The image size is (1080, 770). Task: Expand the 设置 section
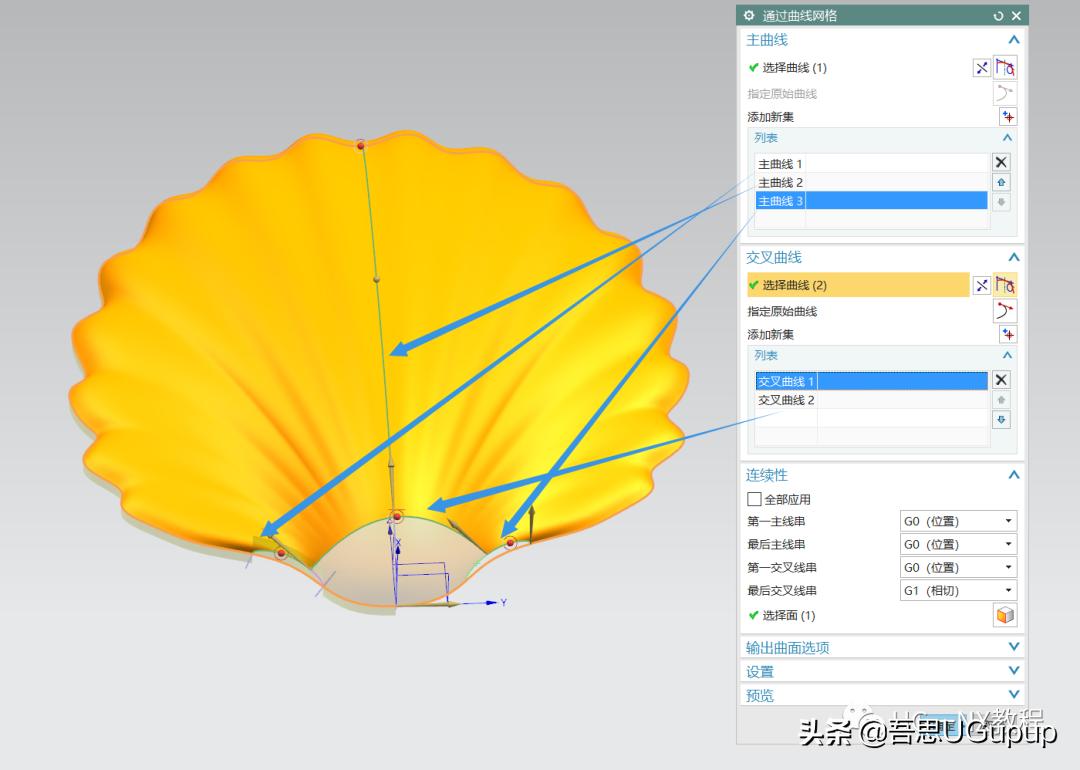(x=1013, y=671)
